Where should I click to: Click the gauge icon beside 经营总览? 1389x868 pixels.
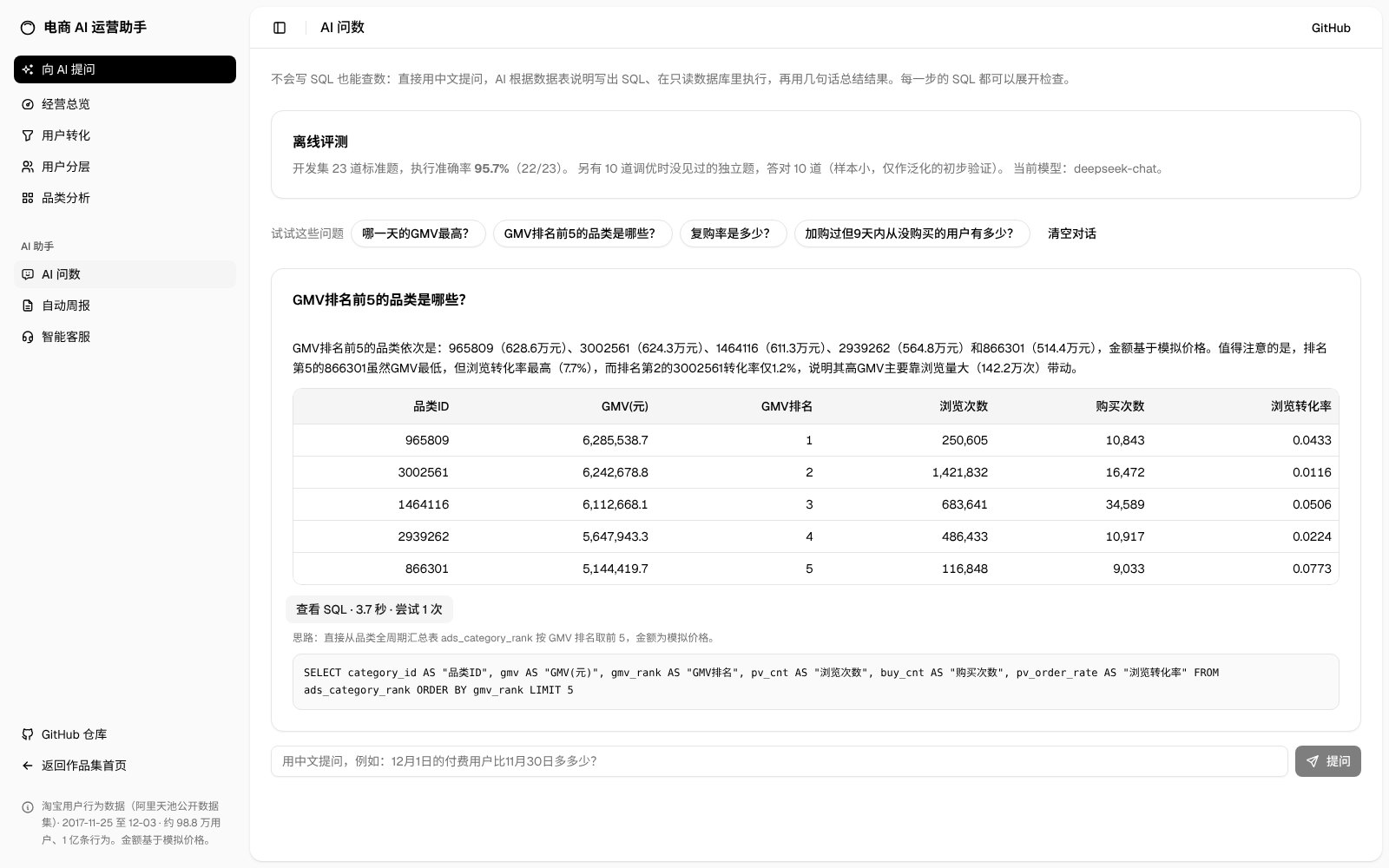[x=28, y=104]
